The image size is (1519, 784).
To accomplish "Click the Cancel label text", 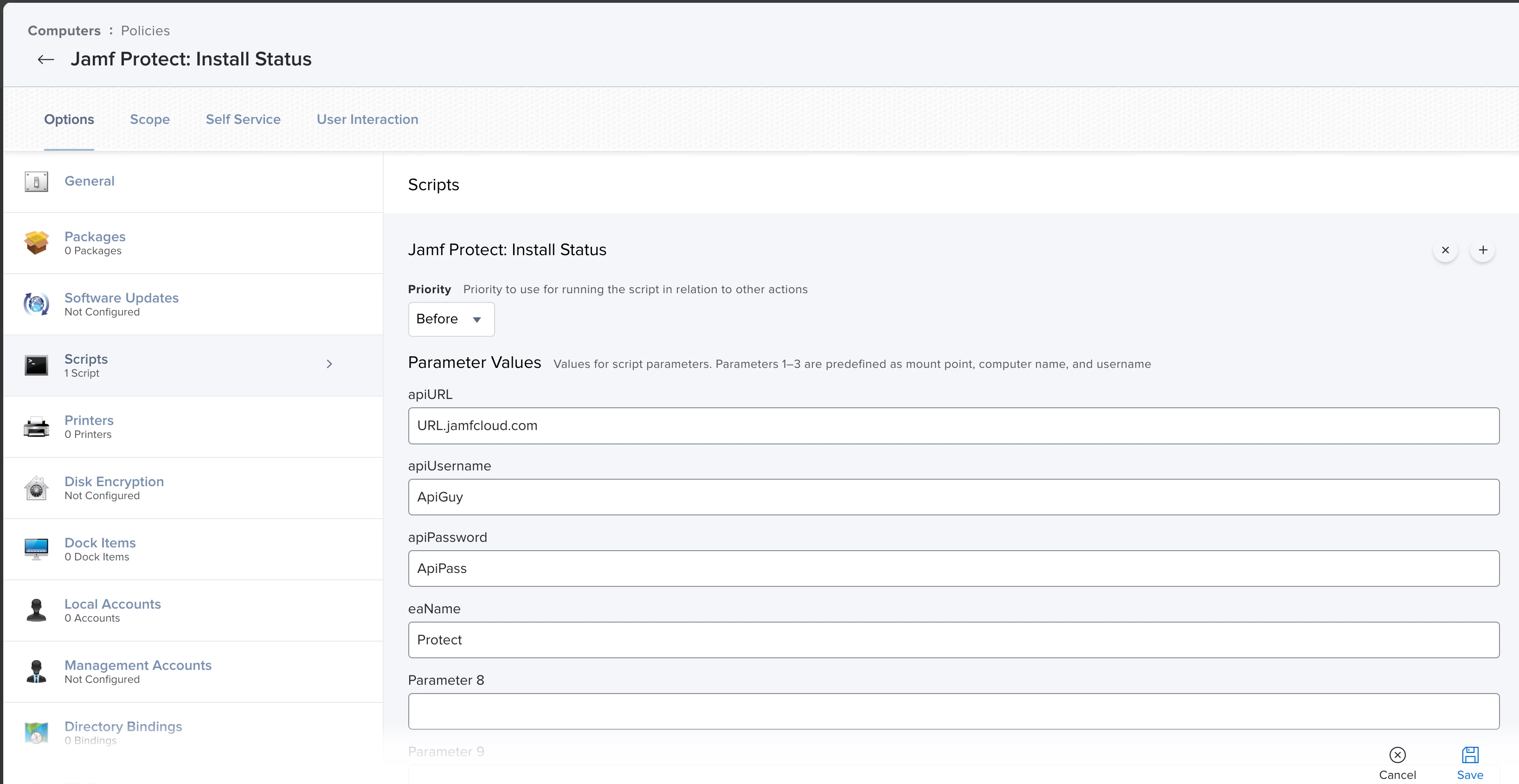I will (1397, 775).
